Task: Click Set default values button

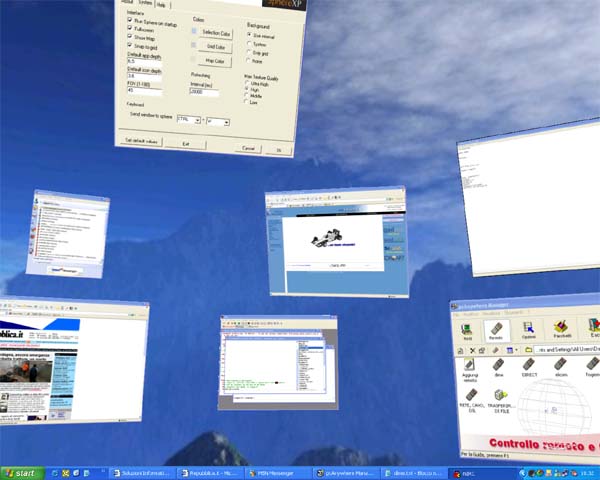Action: click(141, 141)
